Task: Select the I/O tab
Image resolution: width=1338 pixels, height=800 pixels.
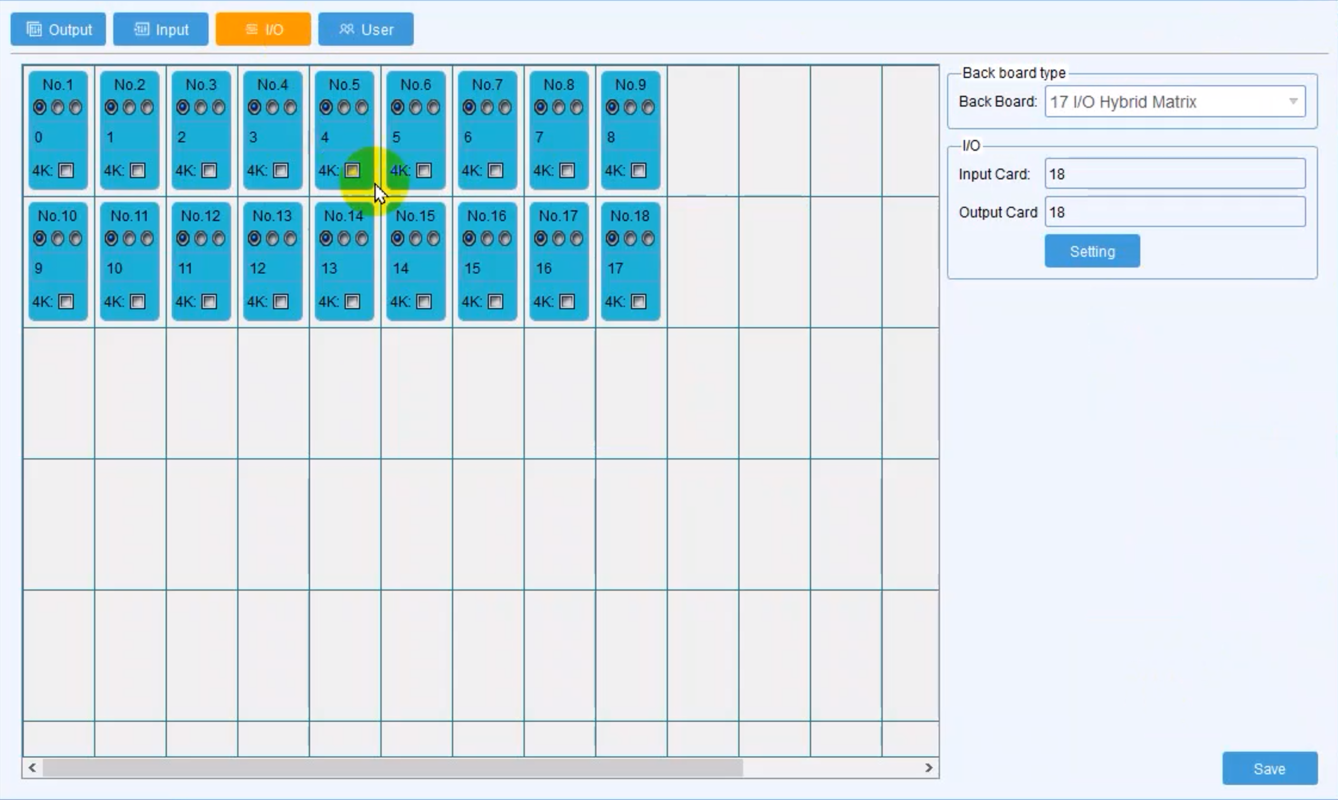Action: click(263, 30)
